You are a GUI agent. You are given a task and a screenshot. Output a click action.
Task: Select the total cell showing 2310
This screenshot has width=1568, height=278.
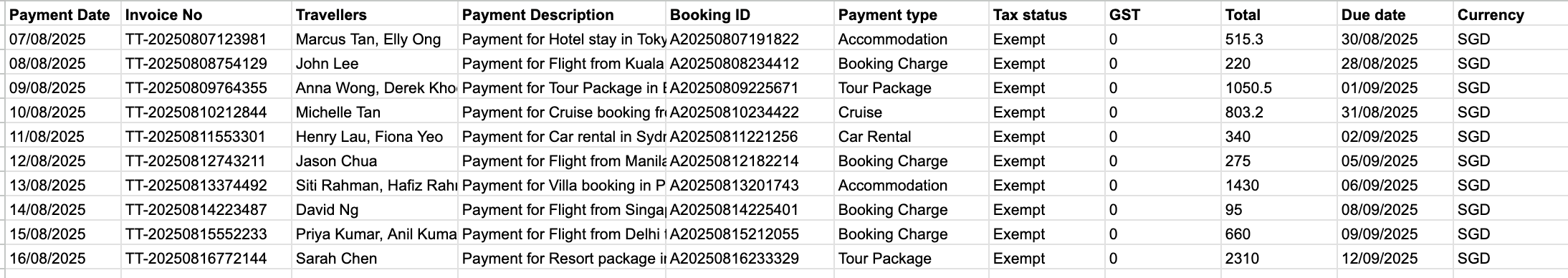pyautogui.click(x=1279, y=259)
